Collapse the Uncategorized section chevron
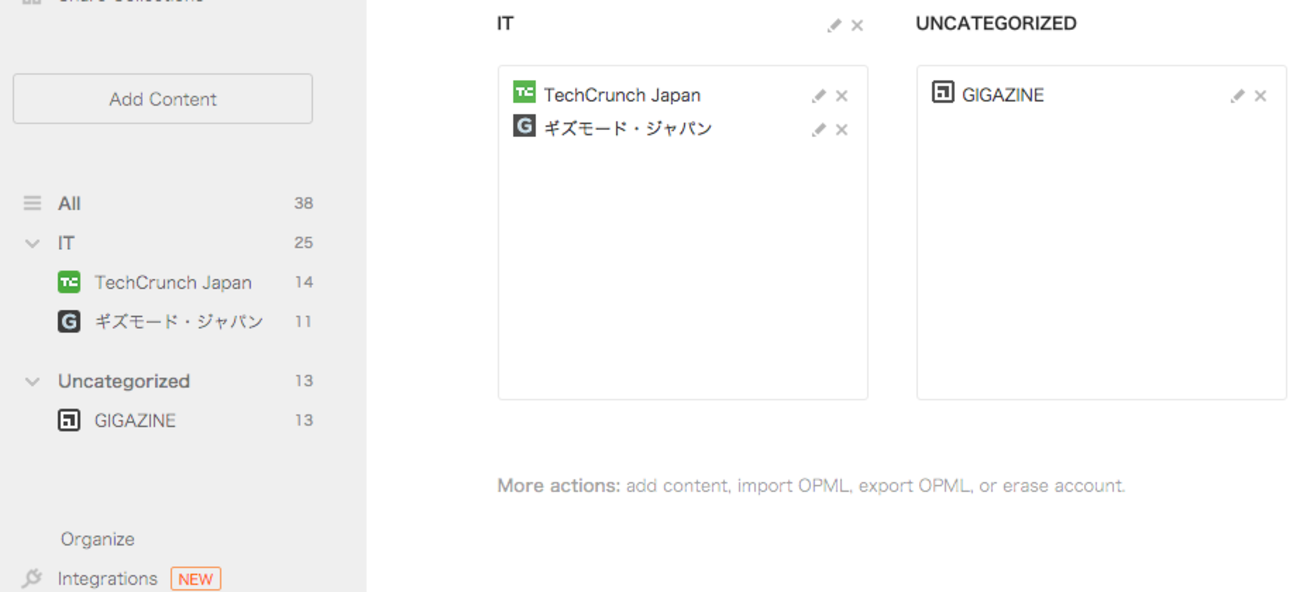Screen dimensions: 1300x592 click(x=33, y=381)
